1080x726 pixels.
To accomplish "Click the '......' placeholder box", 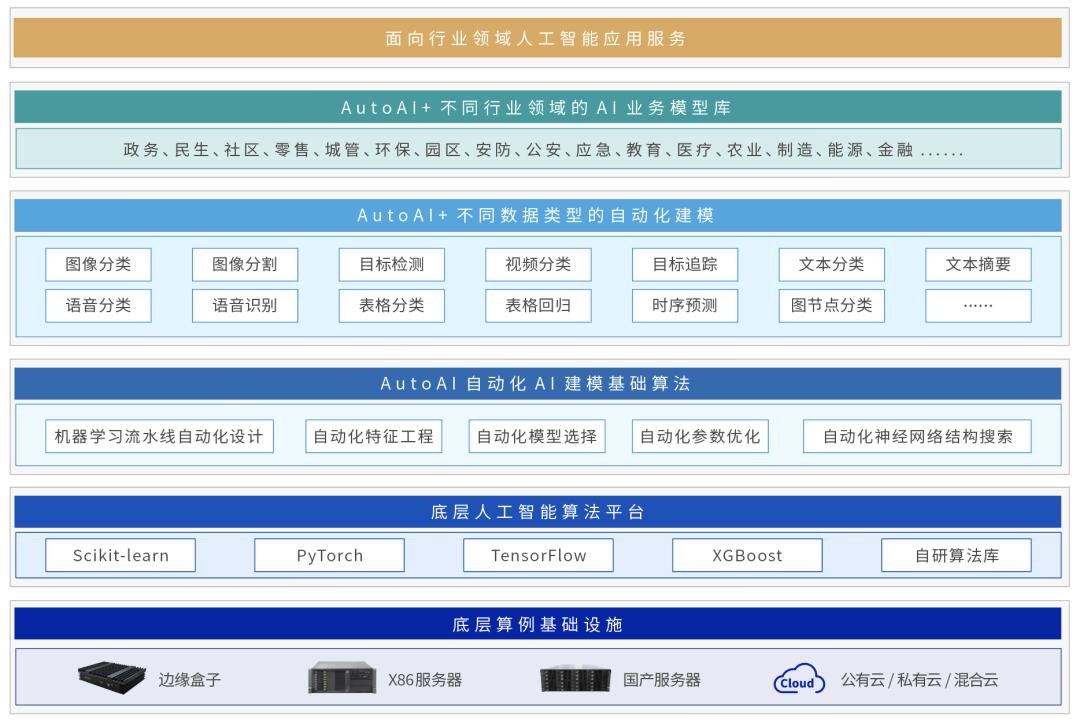I will coord(977,306).
